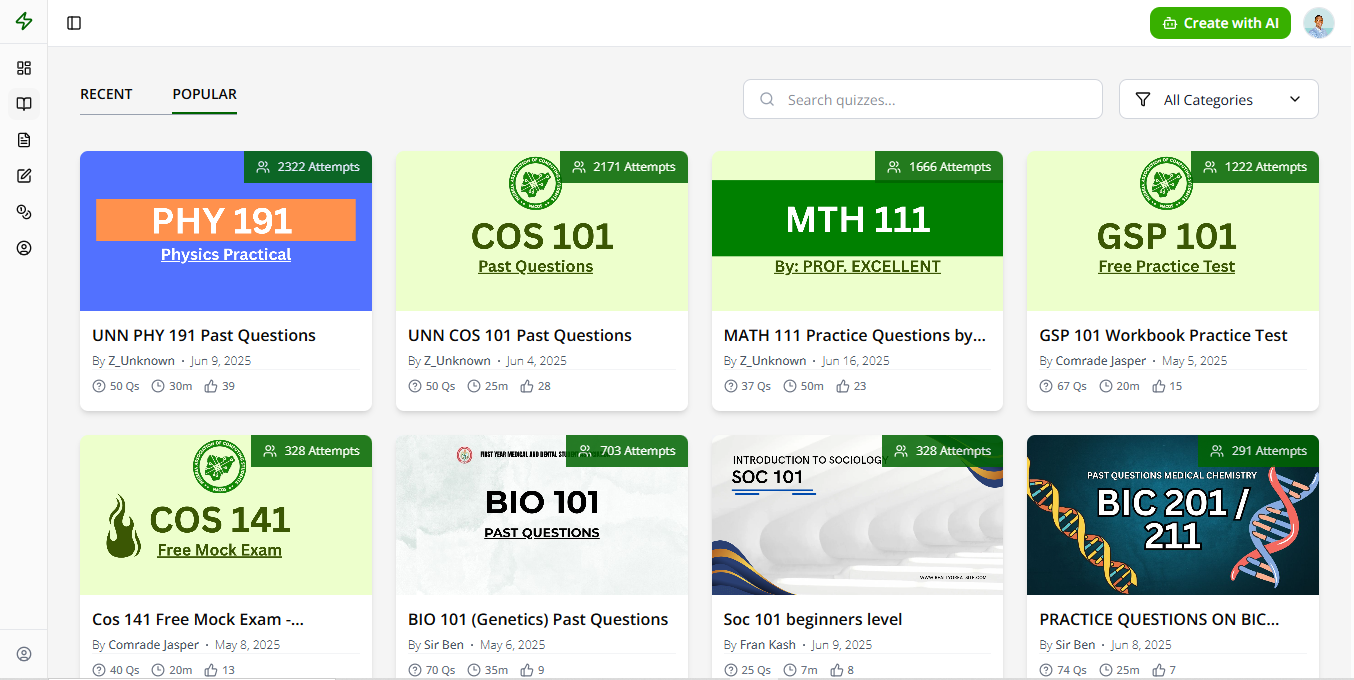Click the search magnifier icon in search bar
This screenshot has height=680, width=1354.
pos(767,99)
